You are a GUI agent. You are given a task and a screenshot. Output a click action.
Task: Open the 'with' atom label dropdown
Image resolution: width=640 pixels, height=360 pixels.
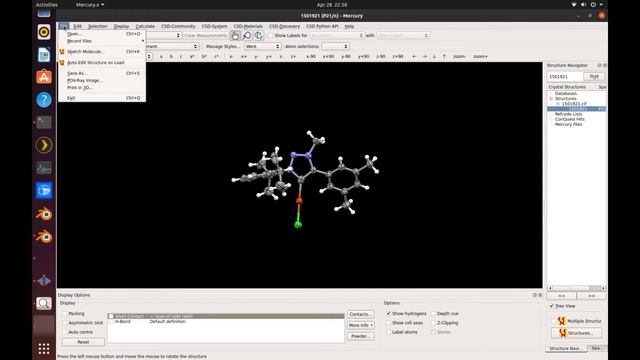point(402,36)
